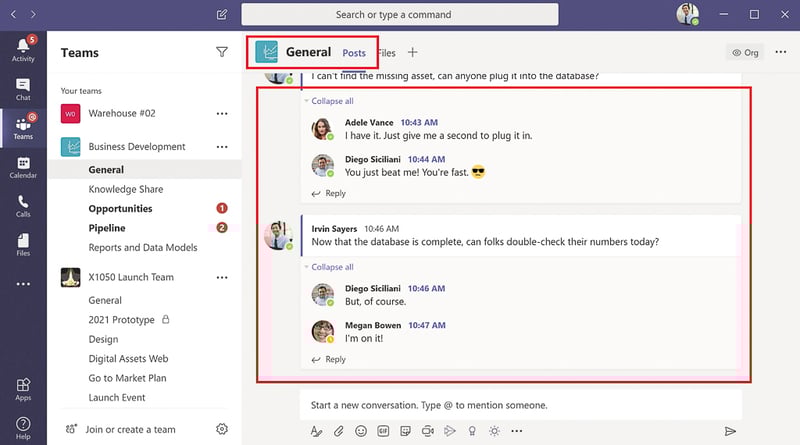Click the 10:47 AM timestamp

pyautogui.click(x=427, y=325)
